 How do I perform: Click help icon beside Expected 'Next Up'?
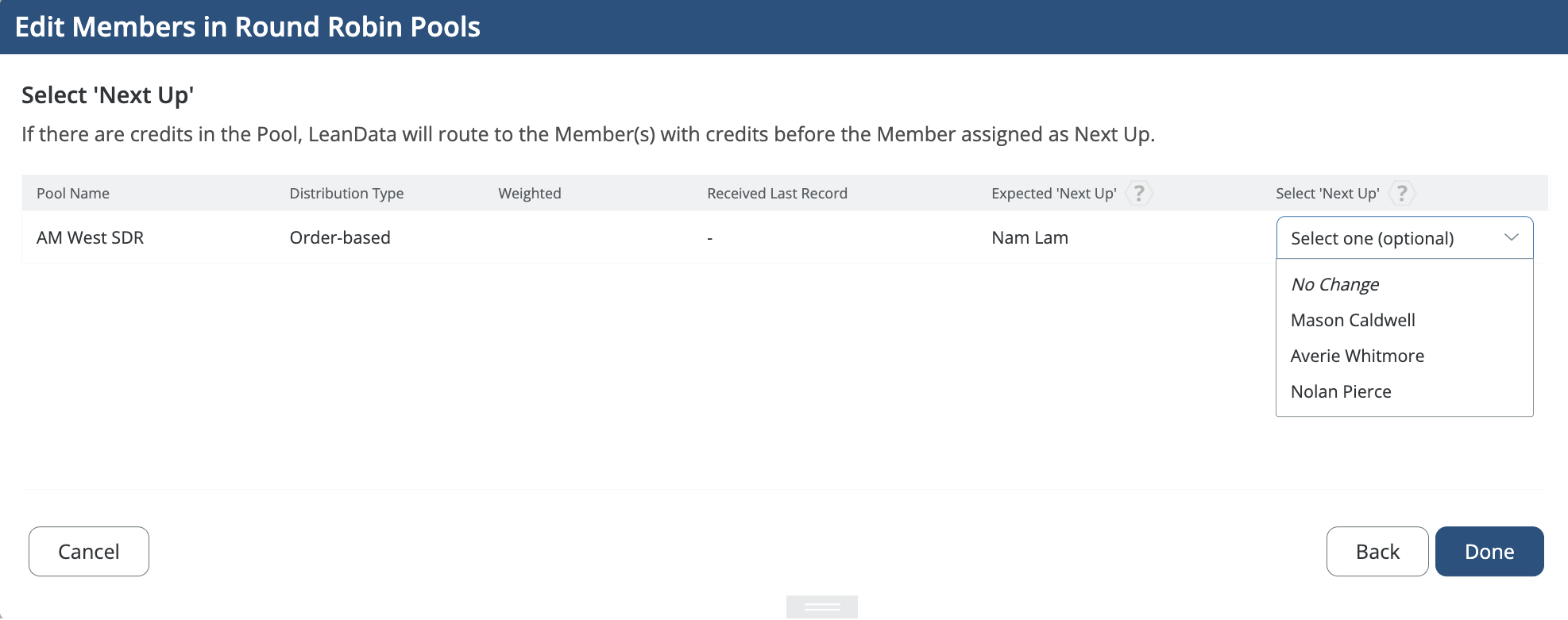(x=1139, y=193)
